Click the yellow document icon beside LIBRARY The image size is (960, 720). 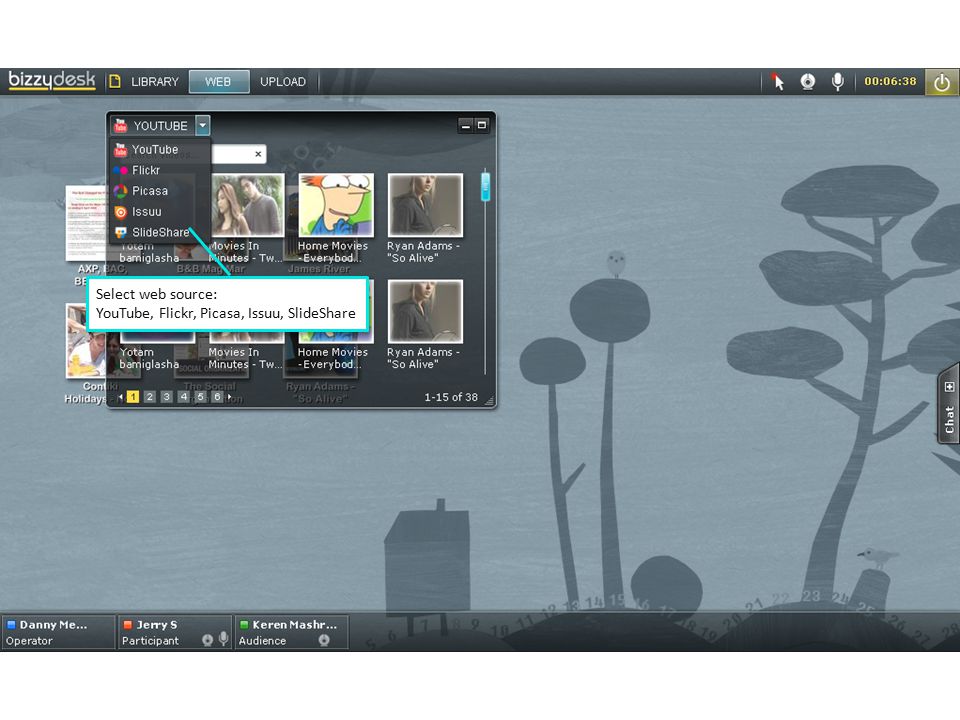click(114, 81)
